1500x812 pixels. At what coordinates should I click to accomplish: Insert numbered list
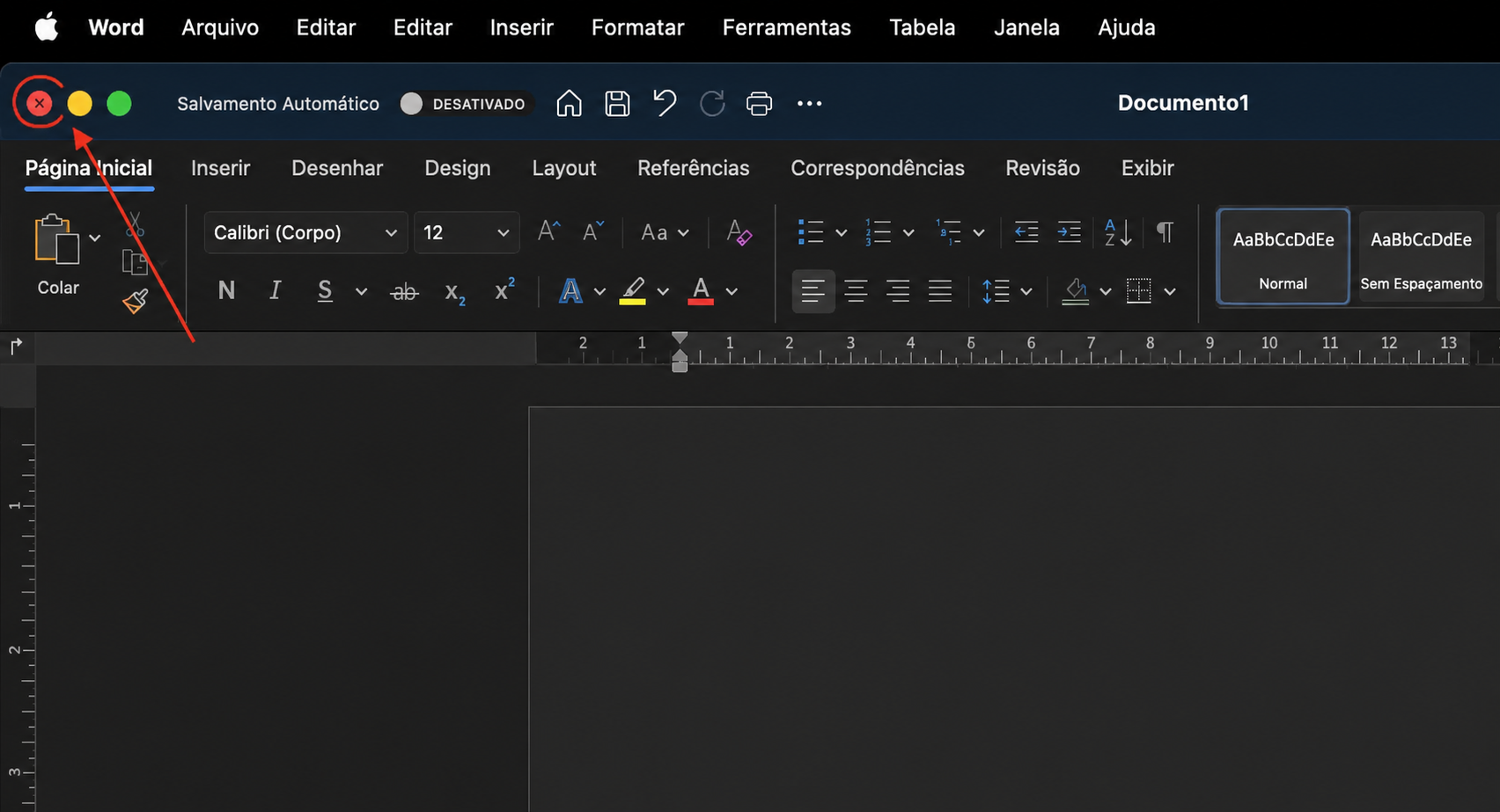(878, 232)
